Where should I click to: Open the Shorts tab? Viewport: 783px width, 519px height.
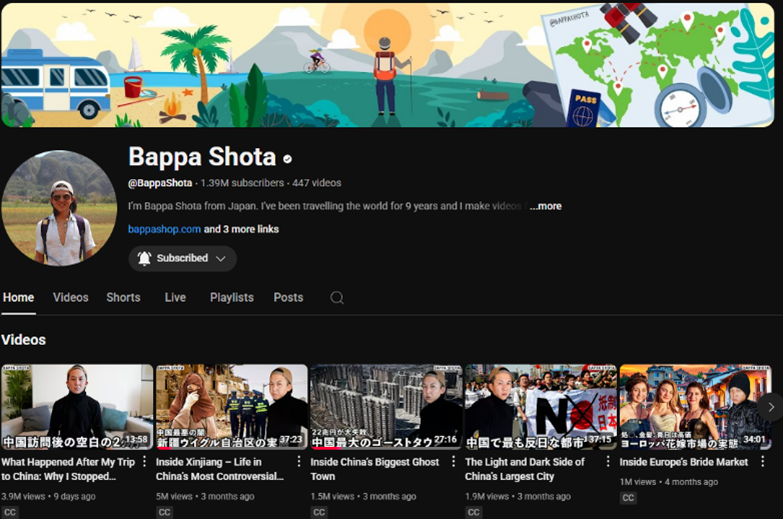123,298
